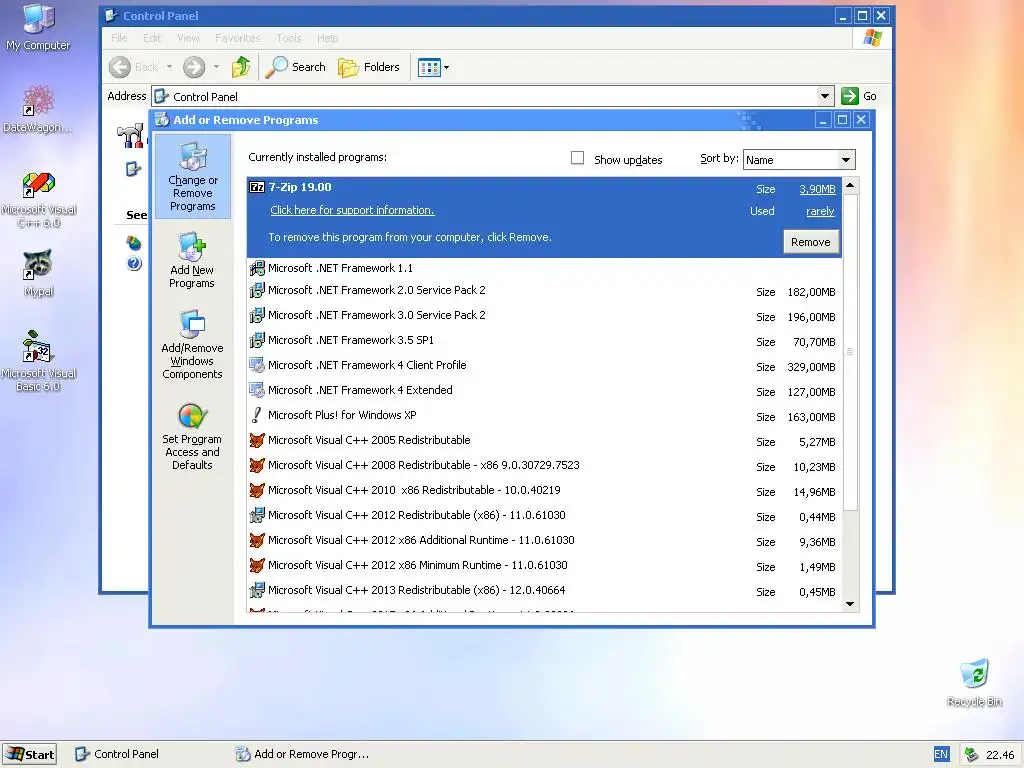The width and height of the screenshot is (1024, 768).
Task: Launch the Mypal browser desktop icon
Action: tap(39, 272)
